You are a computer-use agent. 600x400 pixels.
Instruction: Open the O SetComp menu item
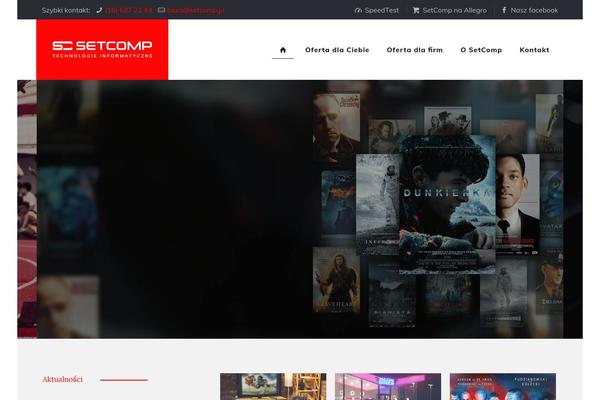tap(481, 50)
